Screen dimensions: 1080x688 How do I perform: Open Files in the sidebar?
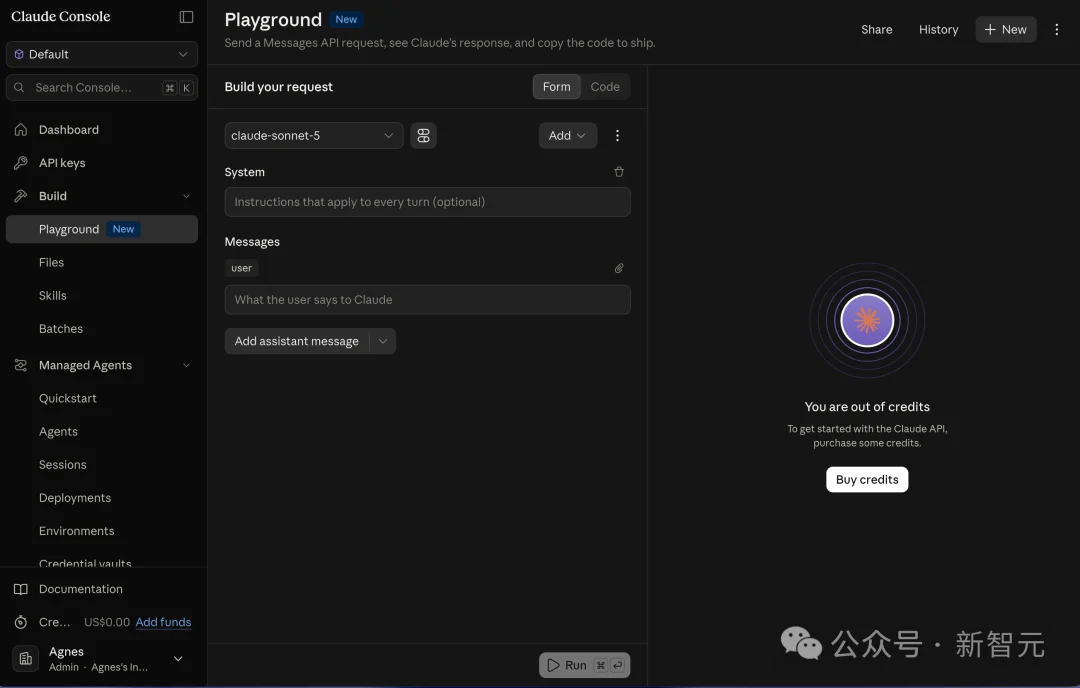51,262
